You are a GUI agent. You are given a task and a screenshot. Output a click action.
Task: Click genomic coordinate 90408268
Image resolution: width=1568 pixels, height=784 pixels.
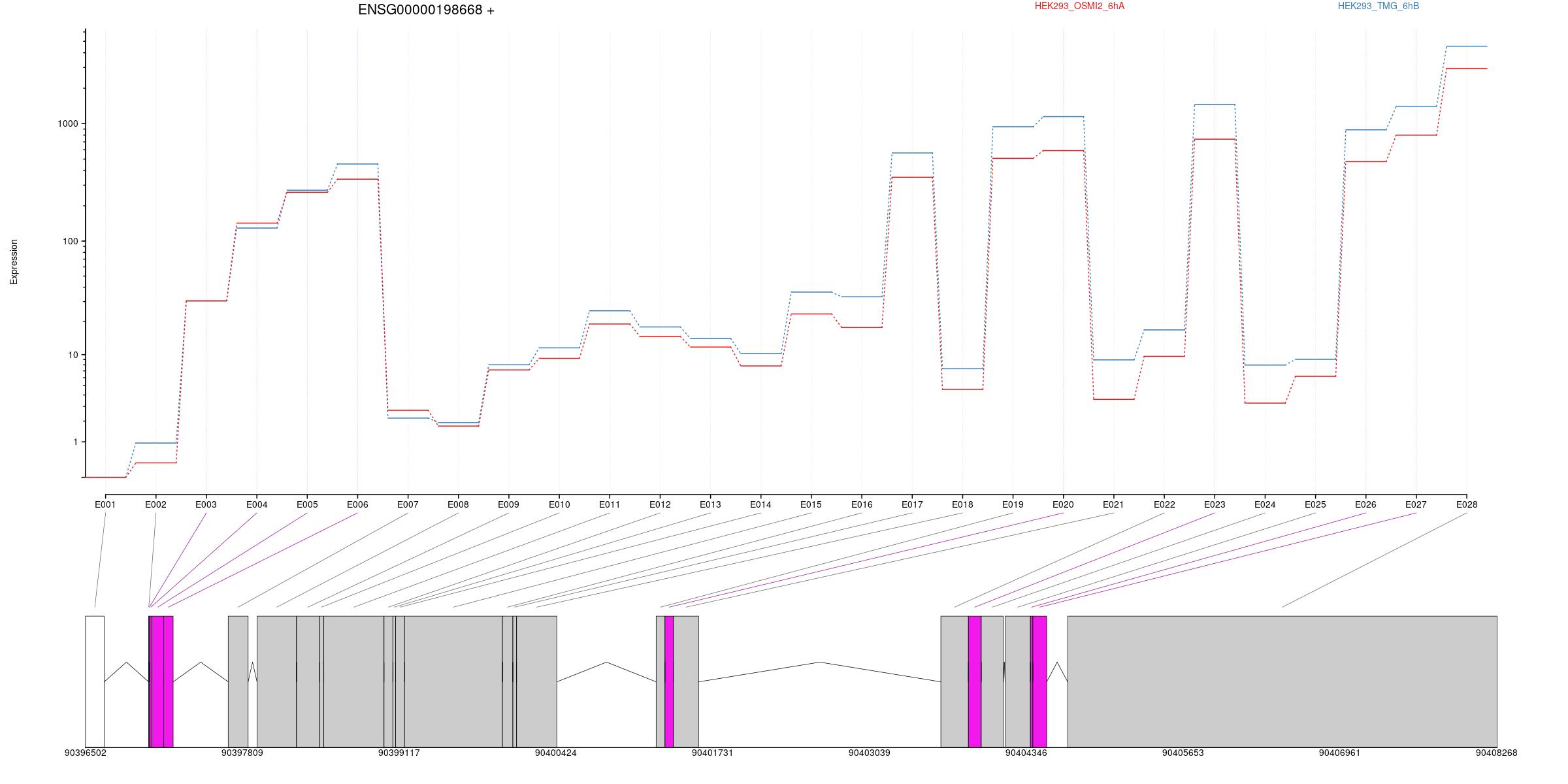[x=1497, y=753]
